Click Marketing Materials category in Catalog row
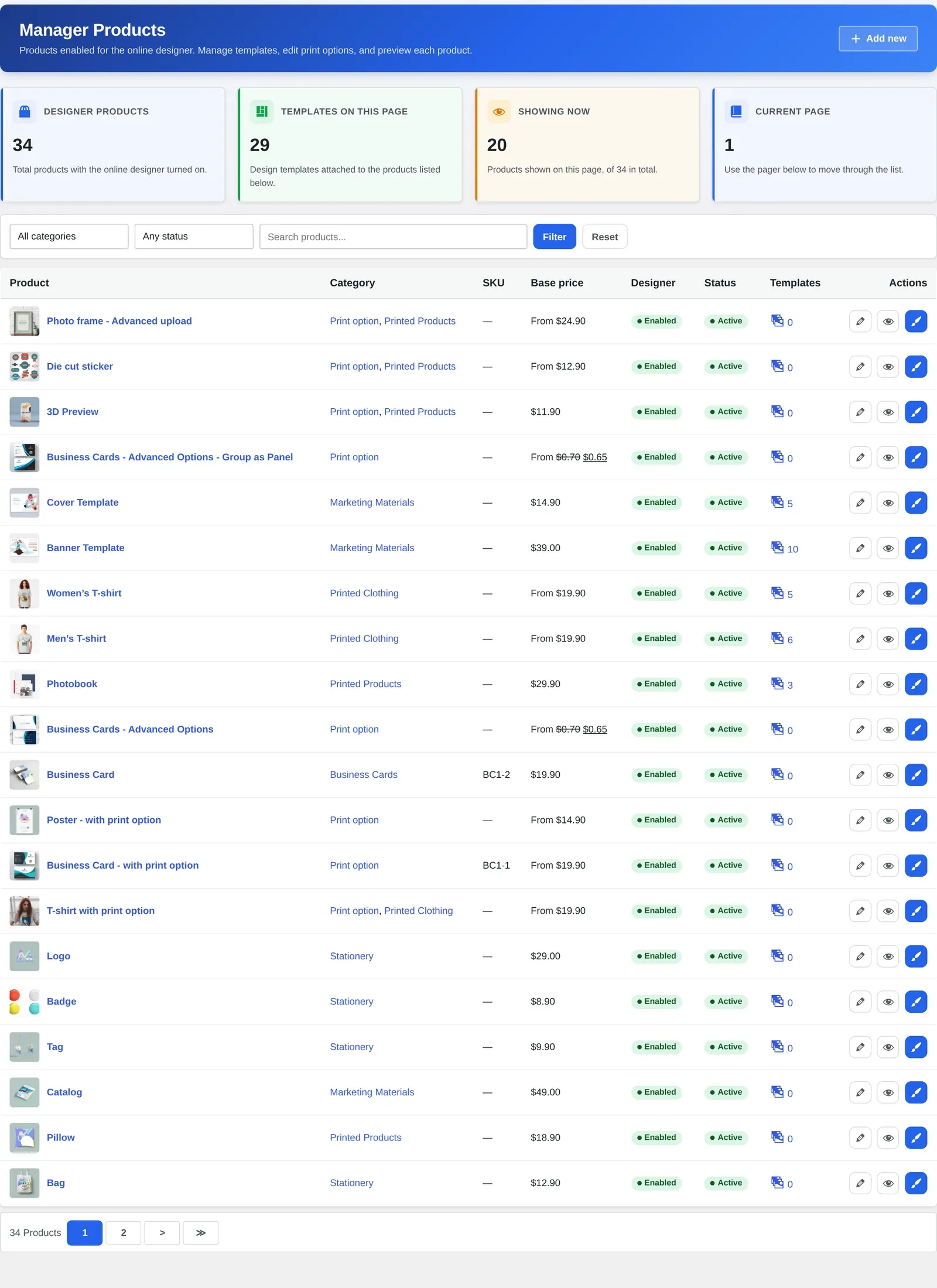 (x=372, y=1092)
